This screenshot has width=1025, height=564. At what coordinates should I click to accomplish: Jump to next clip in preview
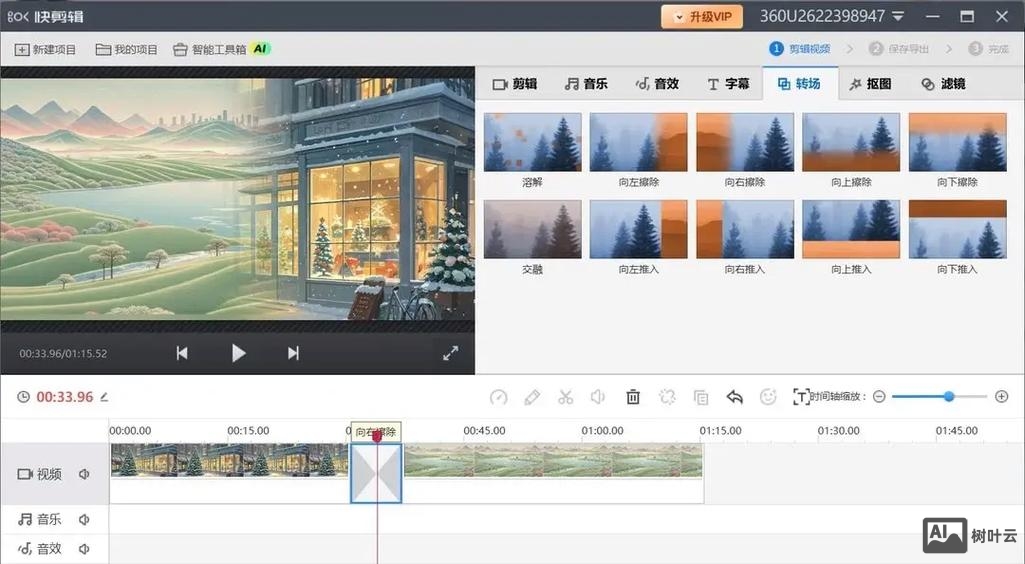(293, 354)
